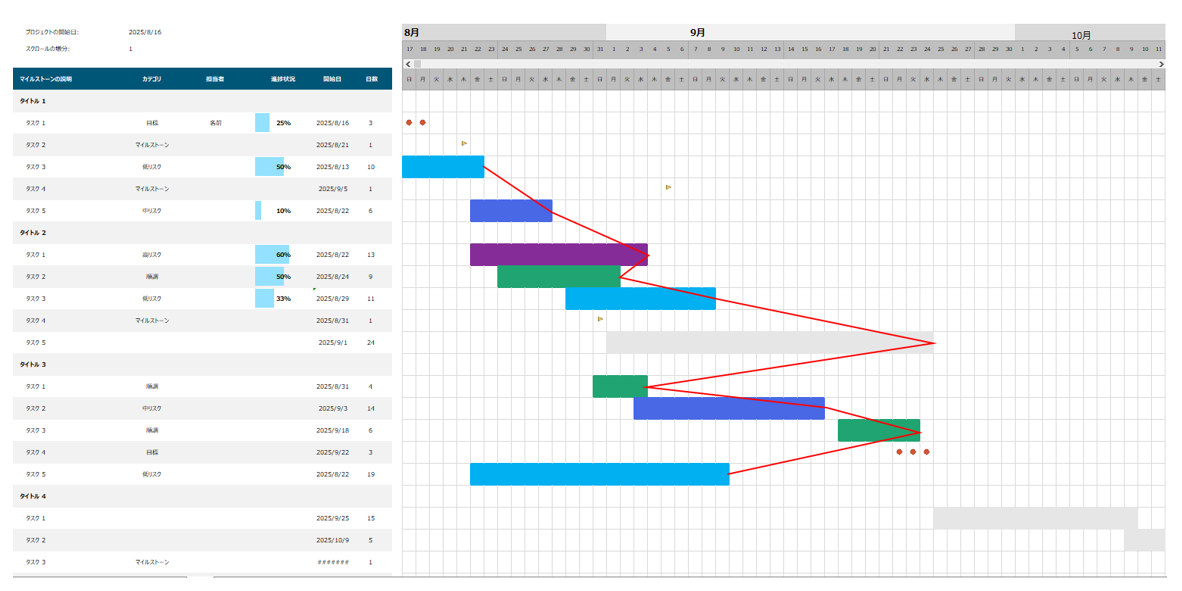Select the 9月 month header
Screen dimensions: 1182x591
tap(698, 32)
